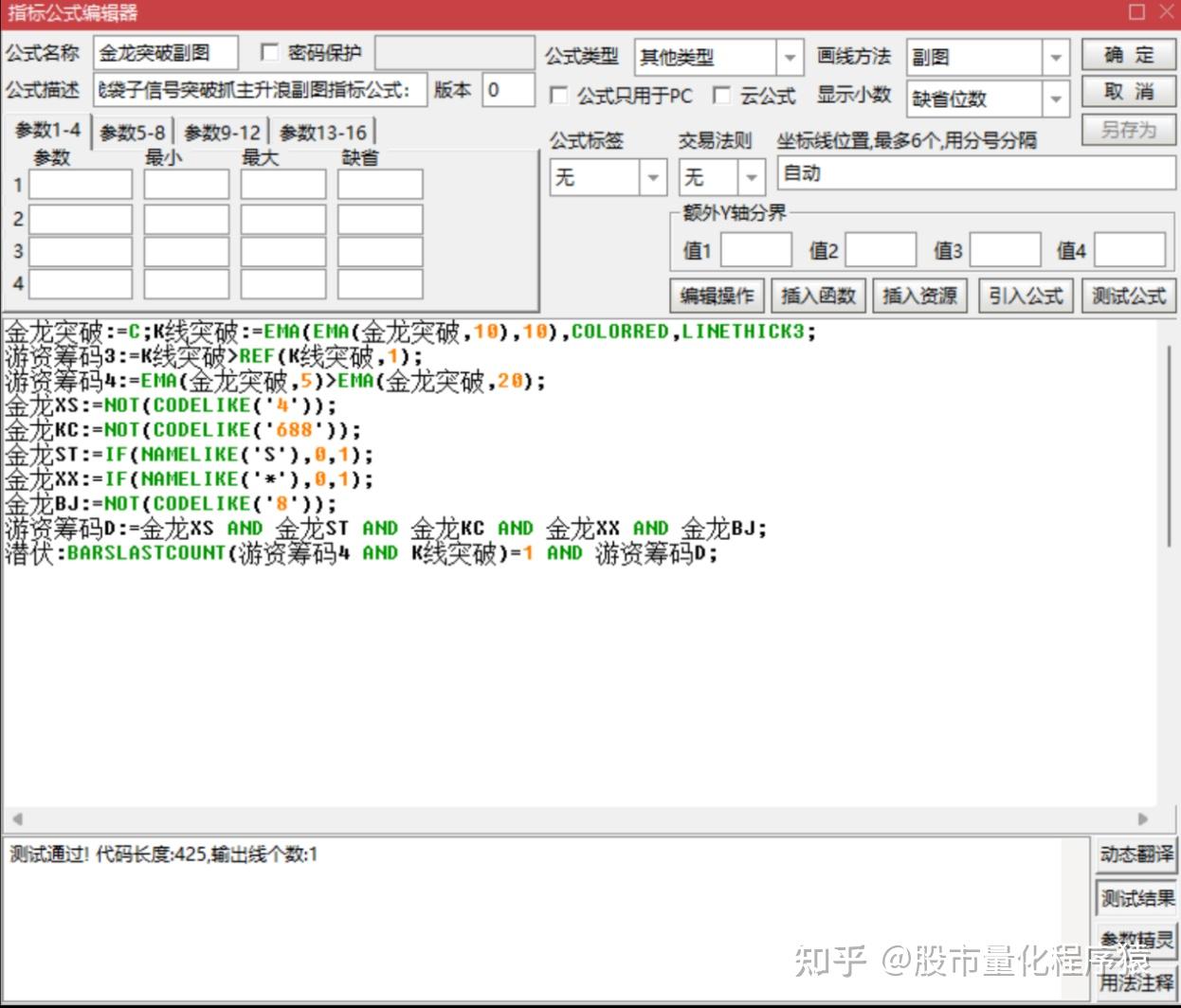The image size is (1181, 1008).
Task: Click the disabled 另存为 button
Action: tap(1129, 130)
